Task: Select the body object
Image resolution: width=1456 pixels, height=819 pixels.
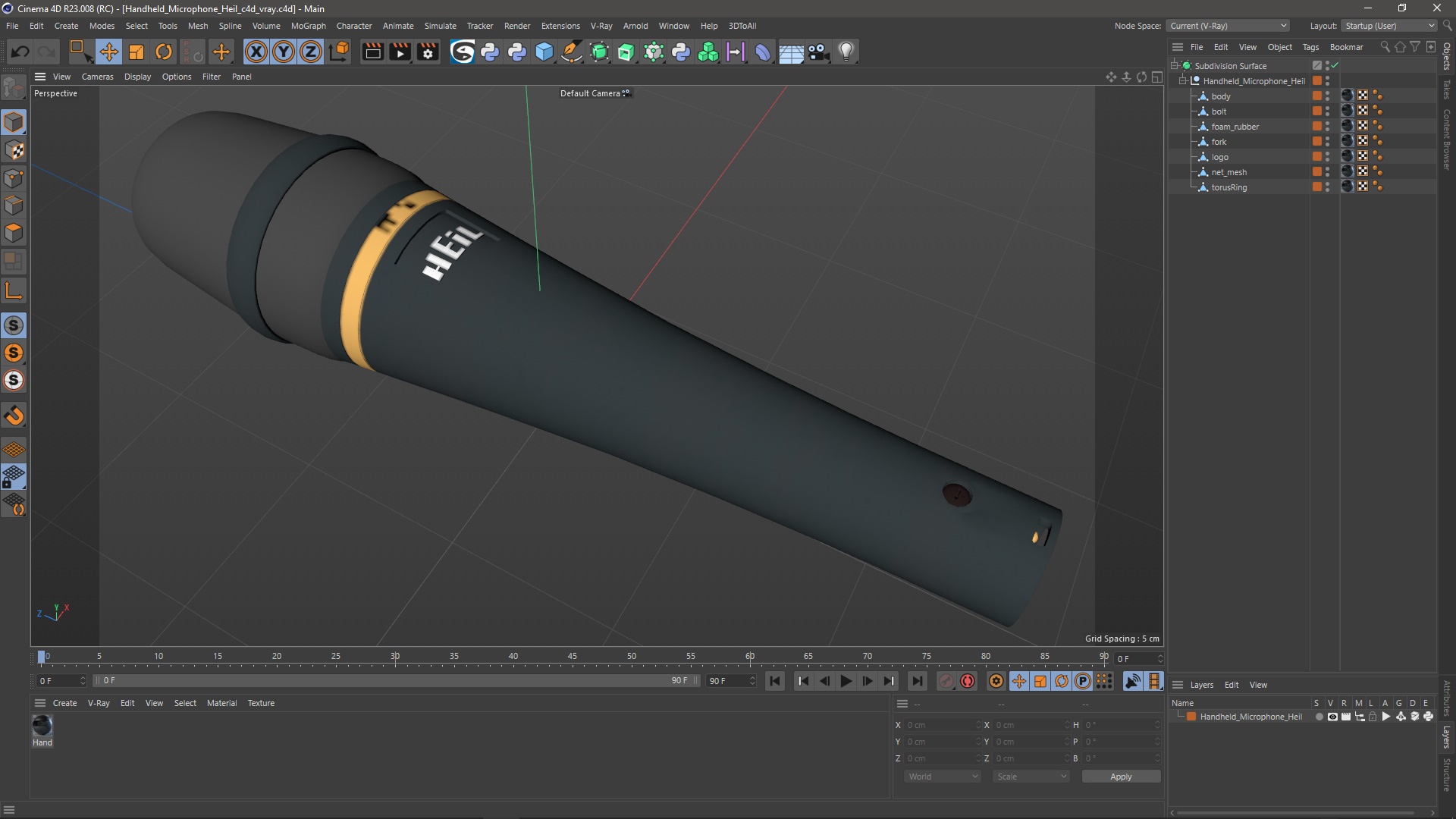Action: point(1220,96)
